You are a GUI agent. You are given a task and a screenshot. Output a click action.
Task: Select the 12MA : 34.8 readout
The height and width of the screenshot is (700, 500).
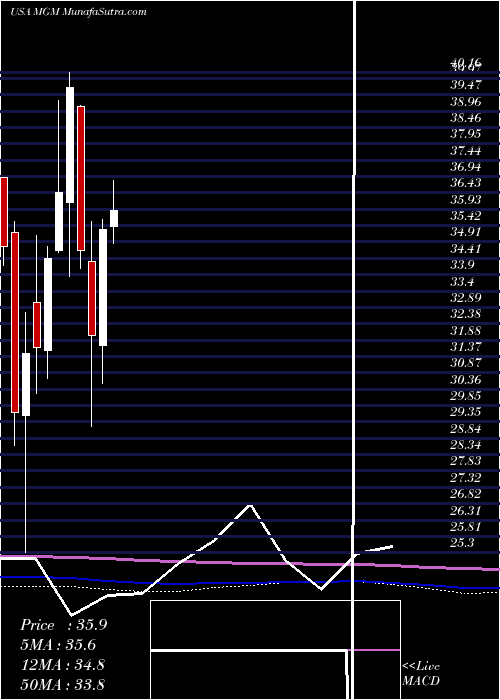(x=62, y=665)
